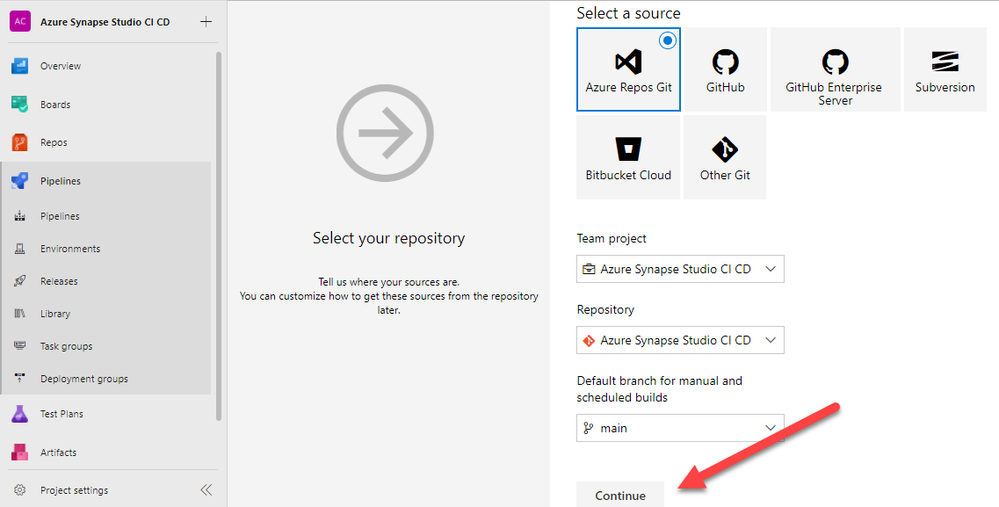The height and width of the screenshot is (507, 999).
Task: Go to Repos in the sidebar
Action: tap(54, 143)
